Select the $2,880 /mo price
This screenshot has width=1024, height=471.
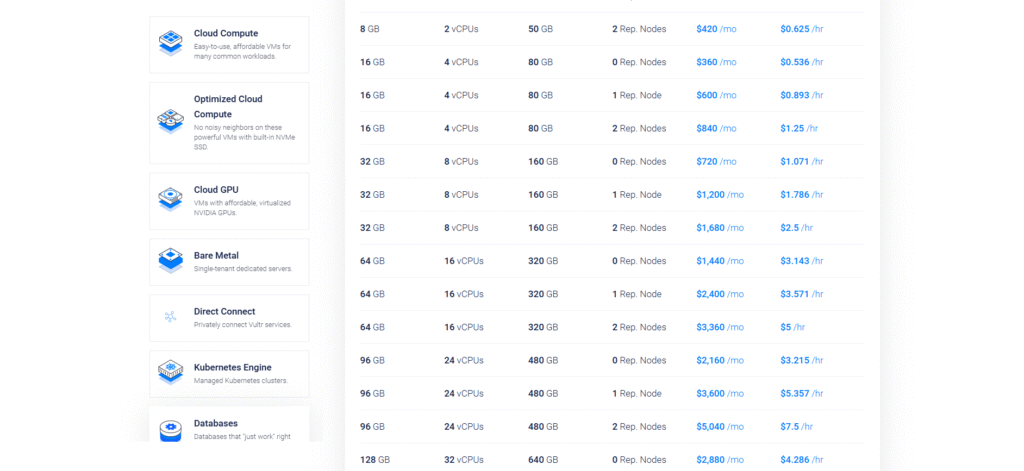720,460
